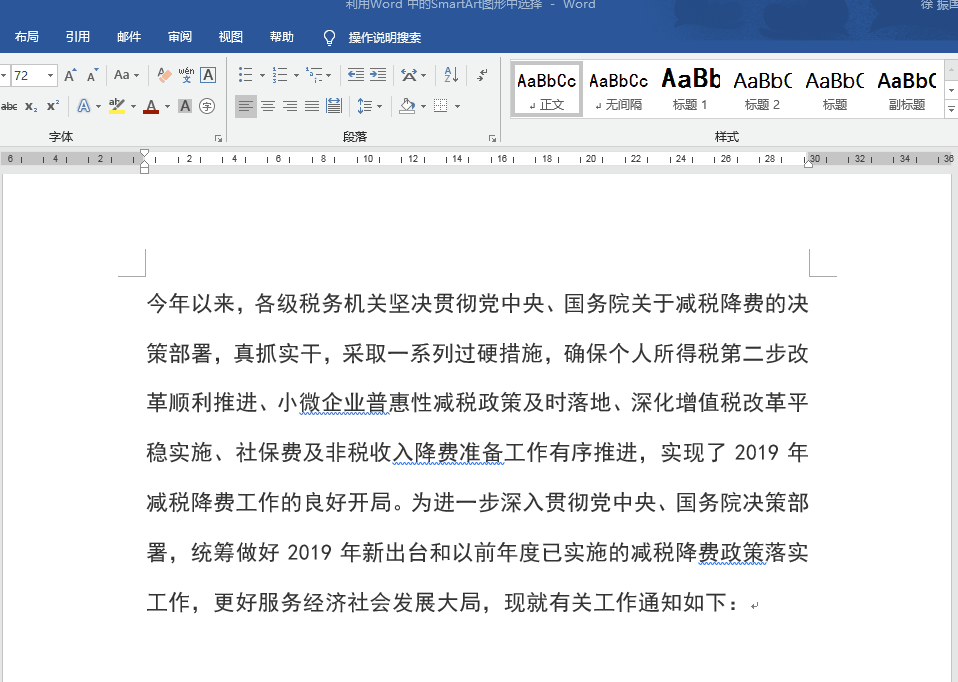The height and width of the screenshot is (682, 958).
Task: Open the 邮件 (Mailings) tab
Action: click(x=129, y=37)
